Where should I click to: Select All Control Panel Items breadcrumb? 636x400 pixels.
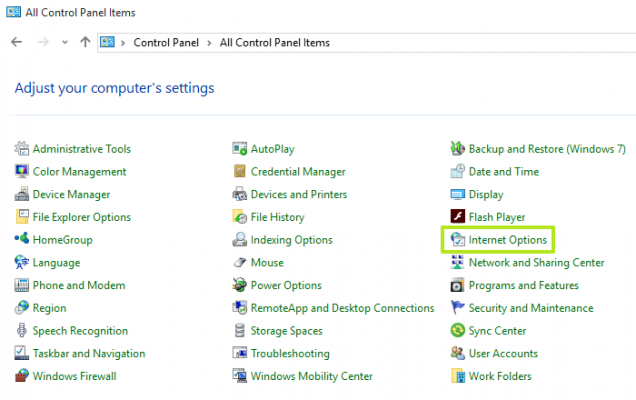tap(274, 43)
